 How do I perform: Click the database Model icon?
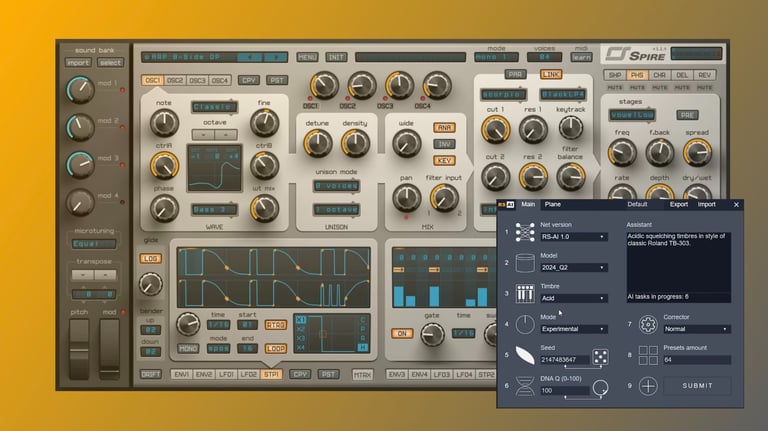(525, 263)
